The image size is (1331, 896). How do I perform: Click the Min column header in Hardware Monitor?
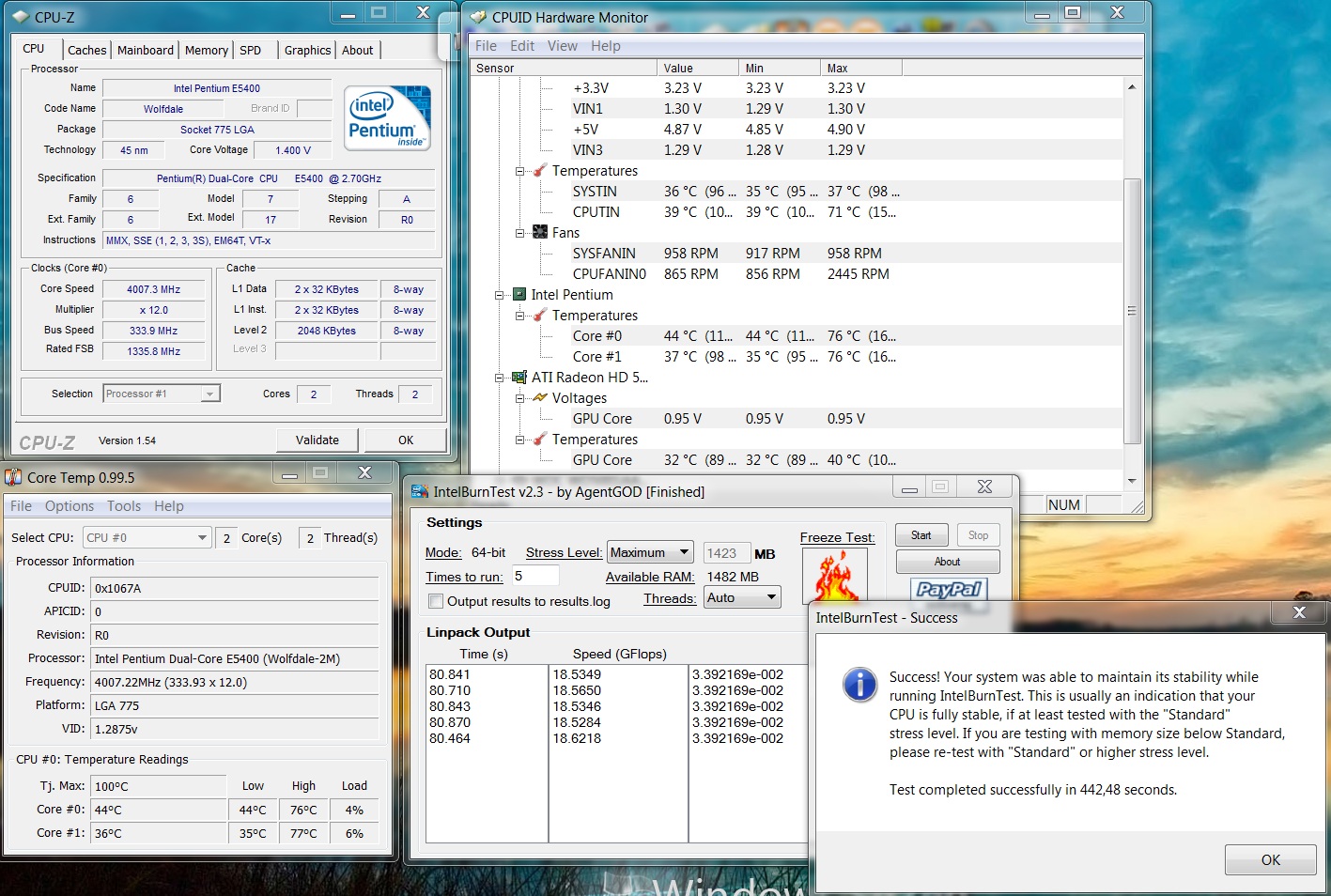(780, 68)
